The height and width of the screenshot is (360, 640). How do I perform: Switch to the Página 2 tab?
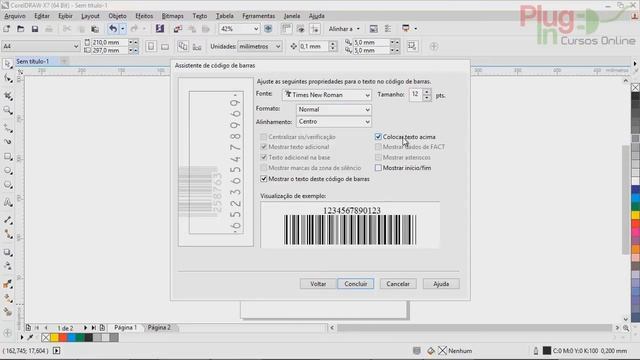[159, 327]
